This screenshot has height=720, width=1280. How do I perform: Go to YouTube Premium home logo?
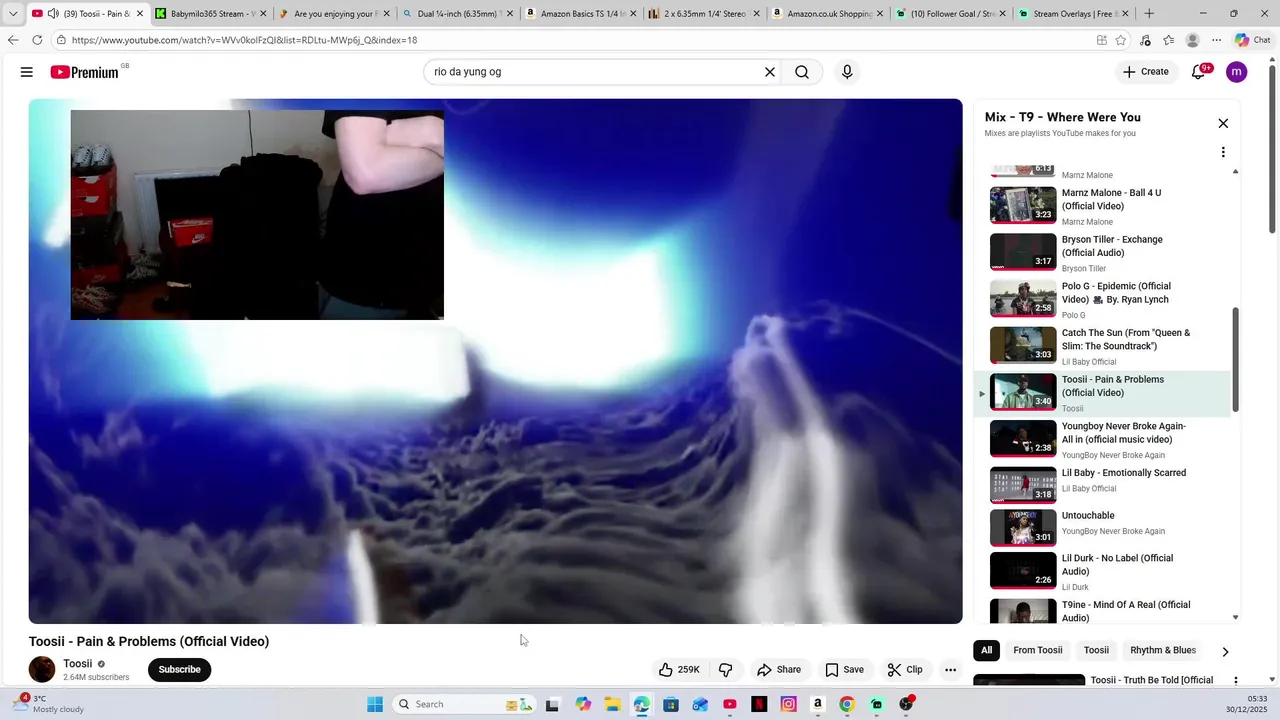(x=85, y=72)
